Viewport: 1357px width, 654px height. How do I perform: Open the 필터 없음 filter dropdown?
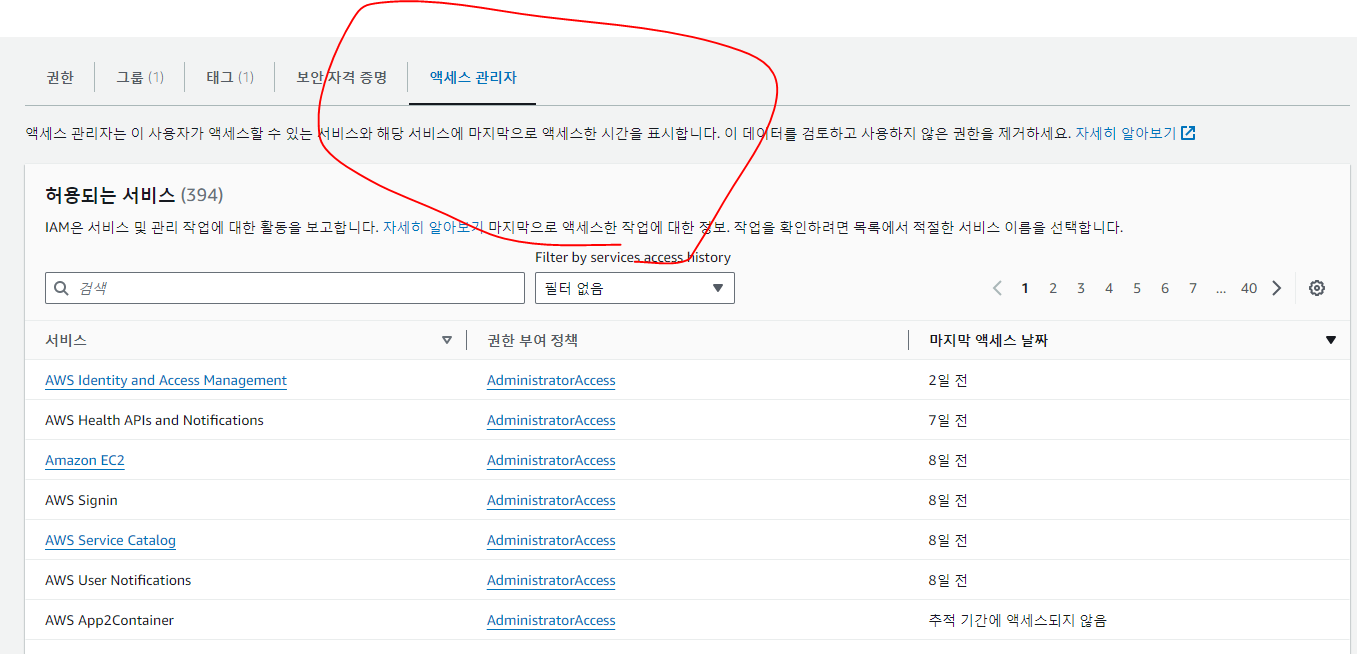[x=635, y=288]
